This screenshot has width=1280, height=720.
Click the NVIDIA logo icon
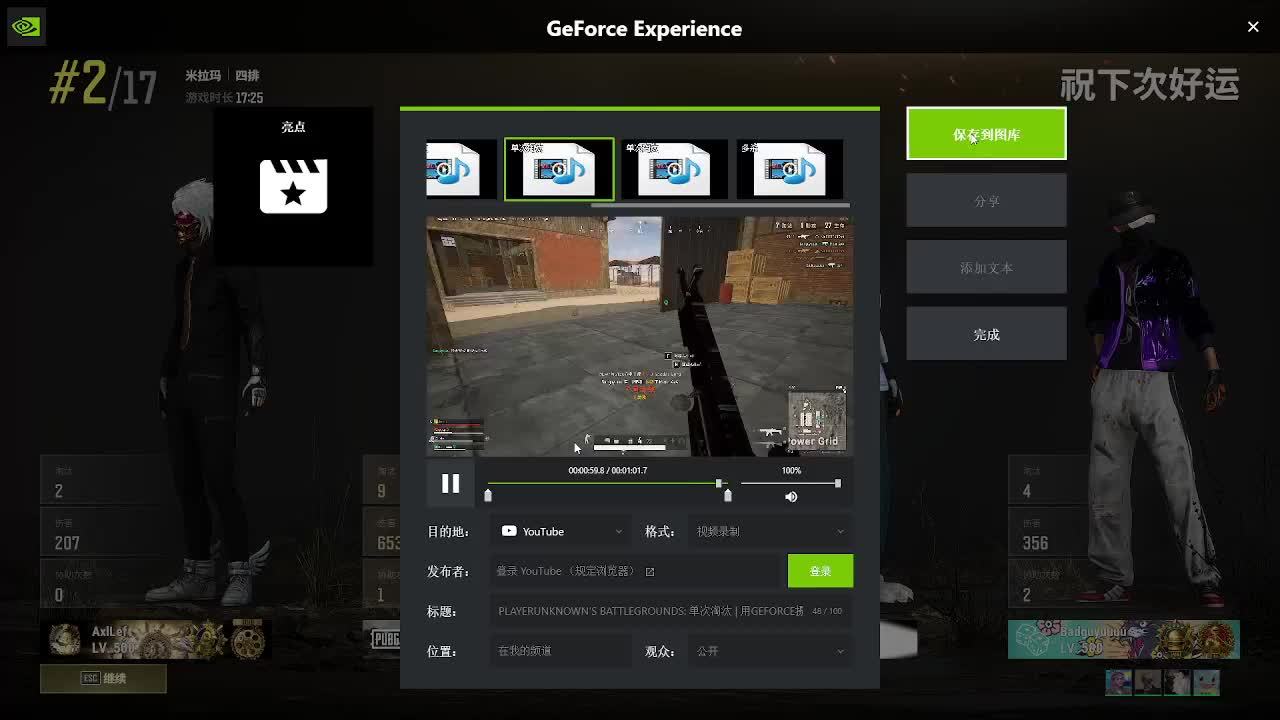coord(26,27)
